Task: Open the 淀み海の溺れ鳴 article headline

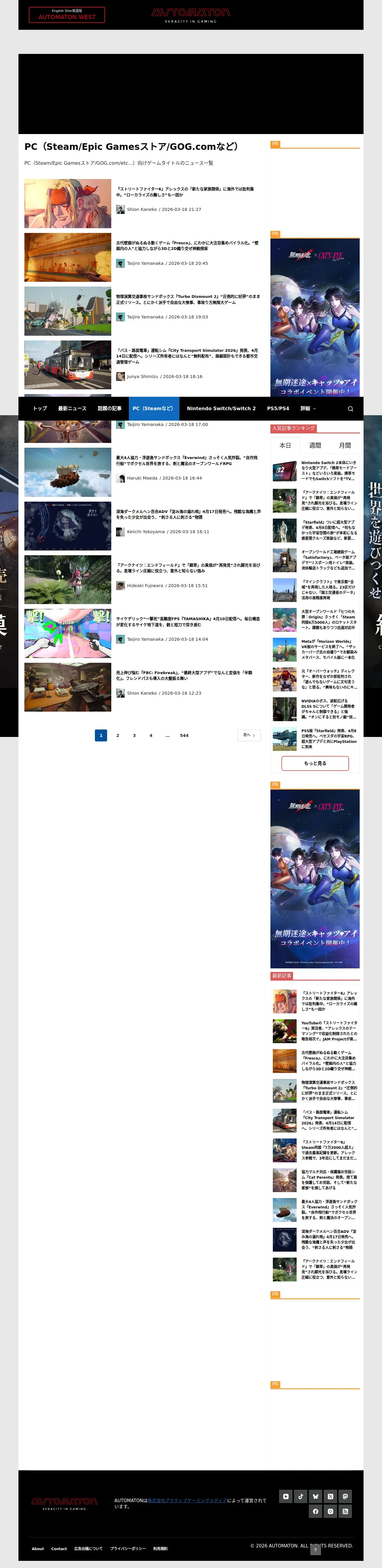Action: 189,514
